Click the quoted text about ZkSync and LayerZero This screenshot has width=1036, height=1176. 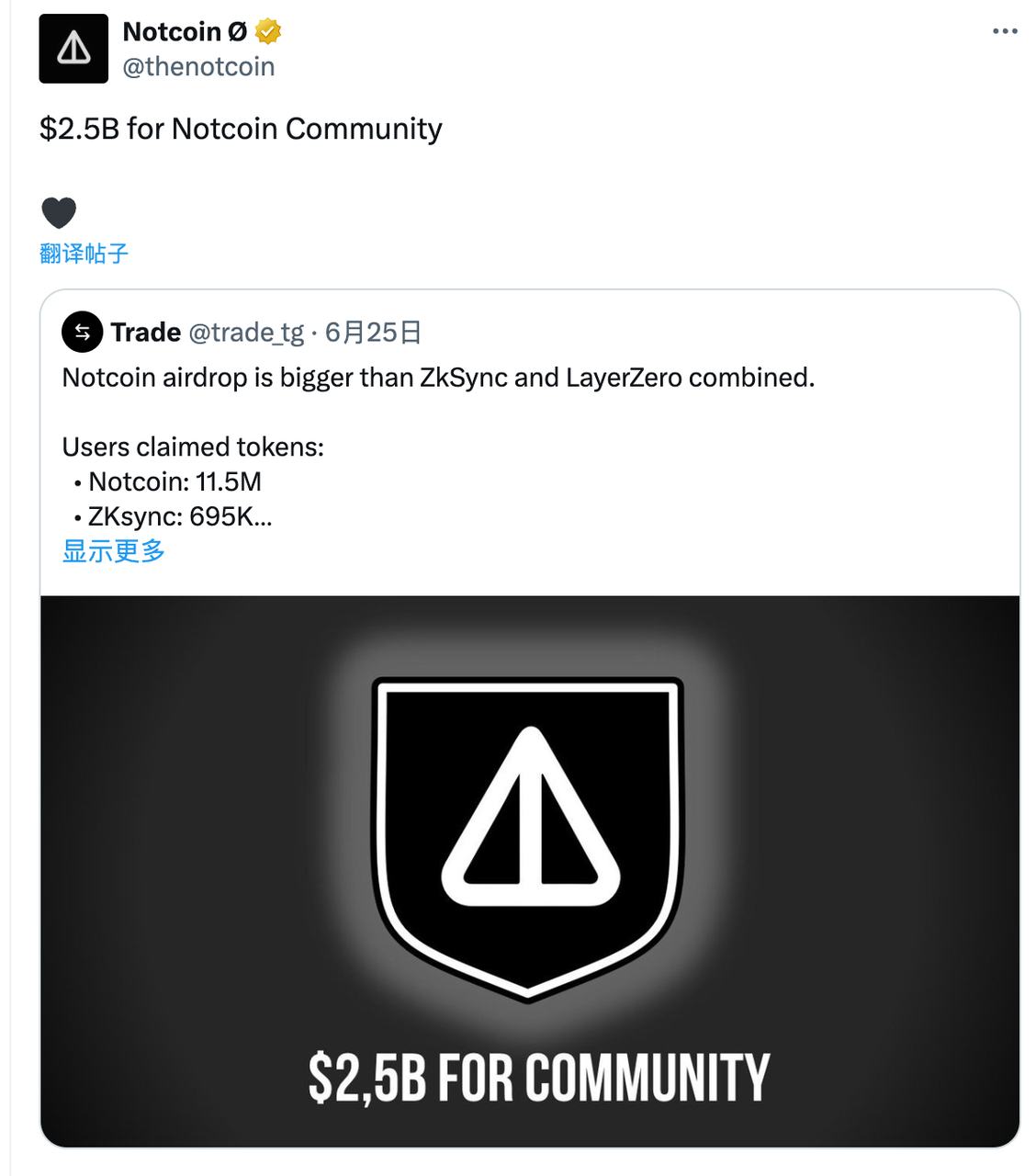[x=438, y=378]
